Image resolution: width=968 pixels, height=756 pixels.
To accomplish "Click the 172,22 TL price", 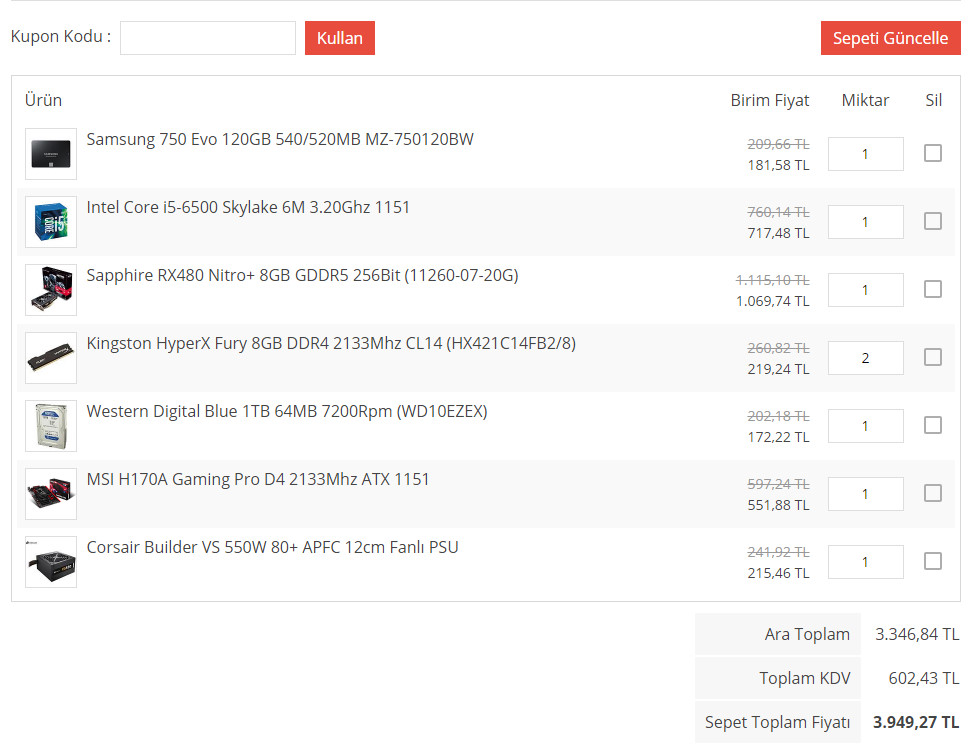I will pyautogui.click(x=778, y=437).
